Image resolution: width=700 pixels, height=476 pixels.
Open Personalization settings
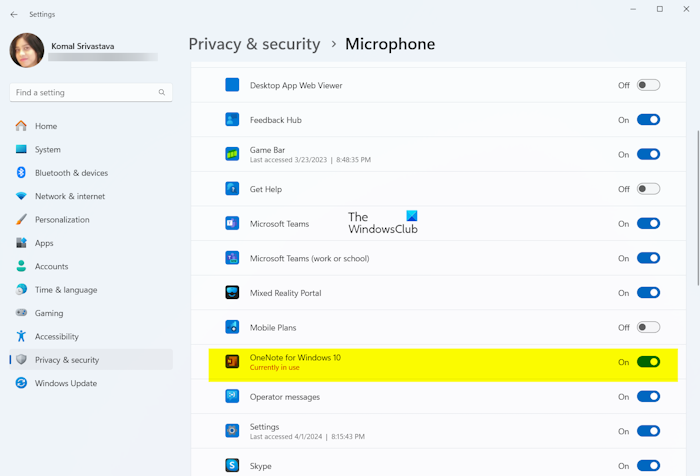point(91,219)
